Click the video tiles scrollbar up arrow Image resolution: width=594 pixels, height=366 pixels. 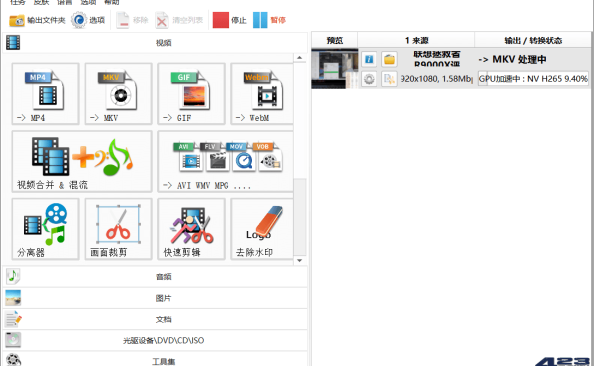[300, 58]
